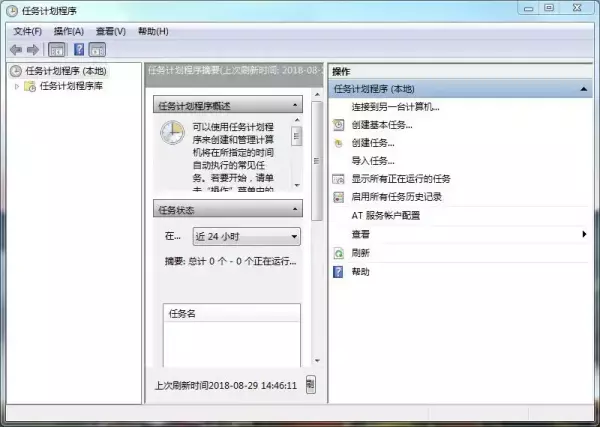
Task: Click the task history icon
Action: (339, 197)
